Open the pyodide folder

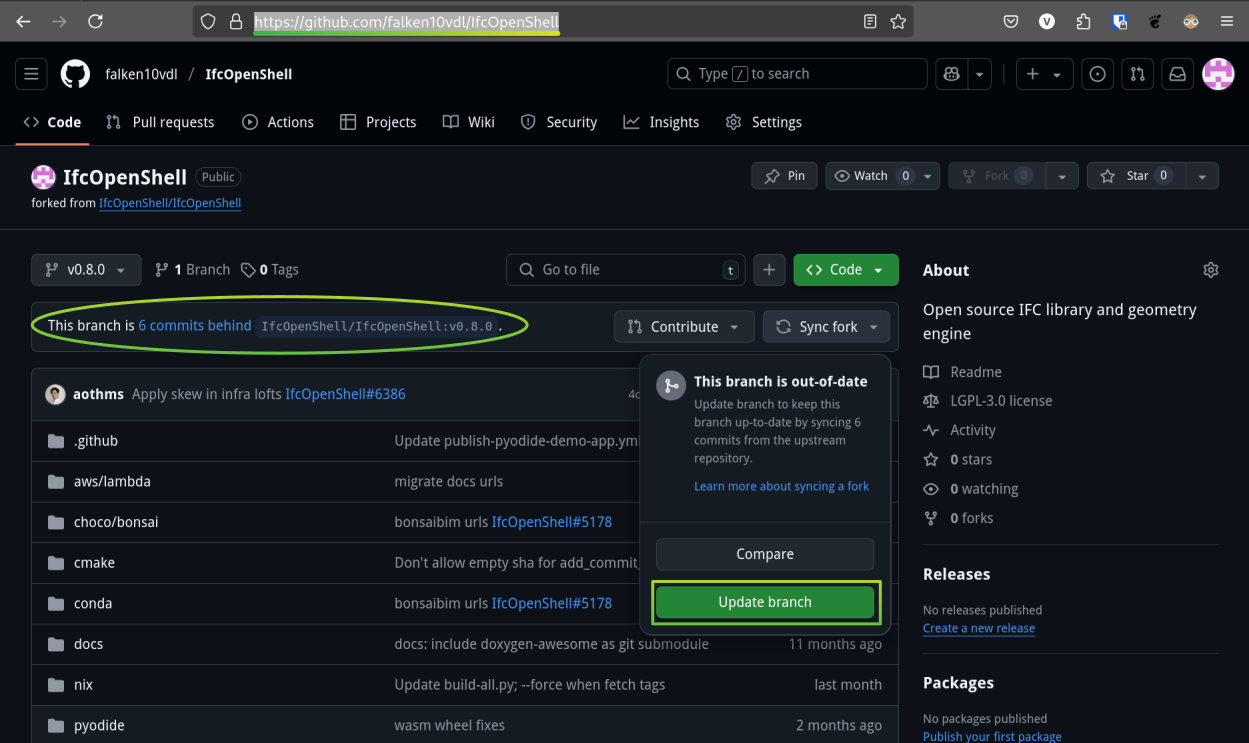click(x=99, y=725)
